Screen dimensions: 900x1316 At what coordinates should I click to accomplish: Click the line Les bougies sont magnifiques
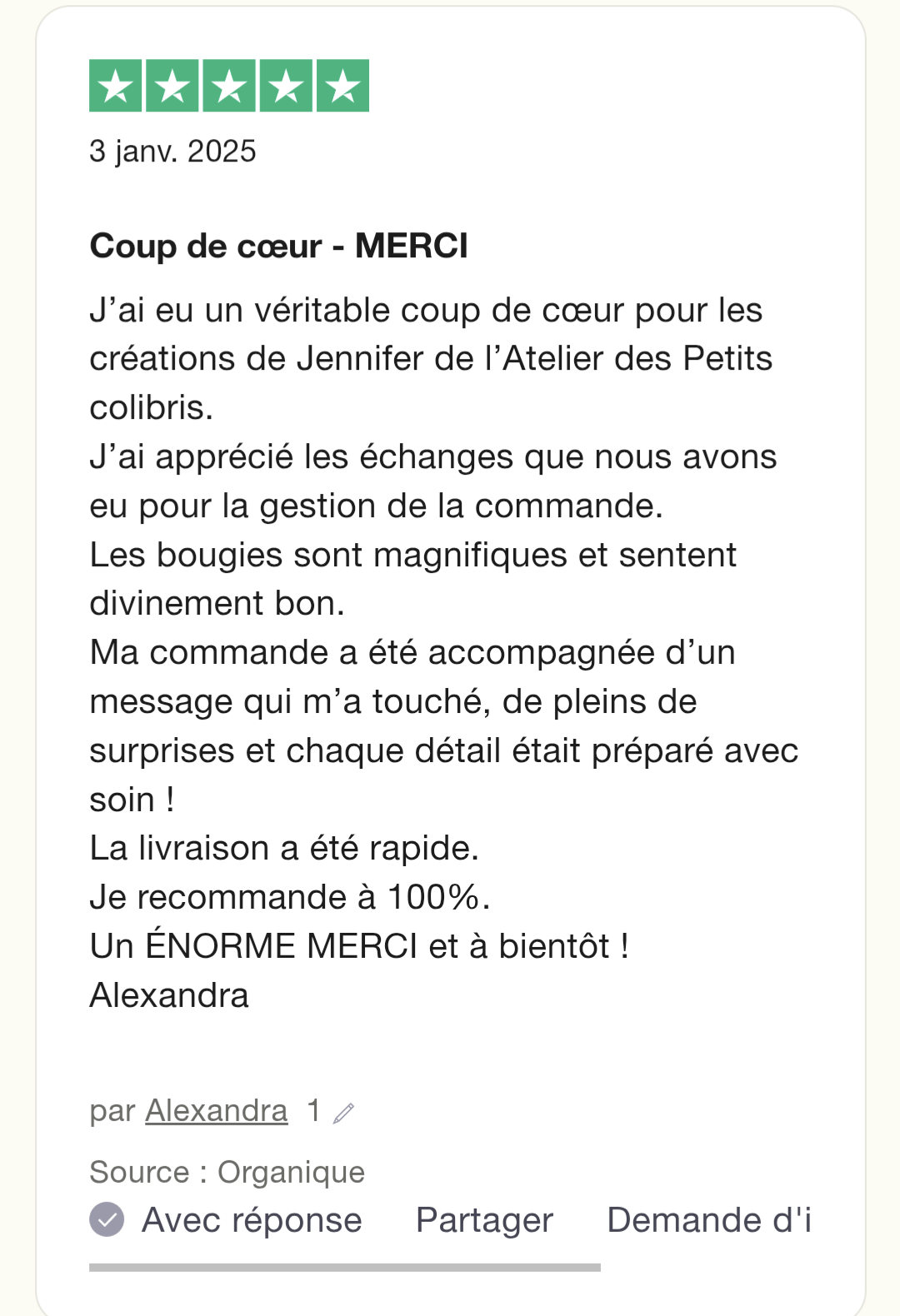click(412, 555)
